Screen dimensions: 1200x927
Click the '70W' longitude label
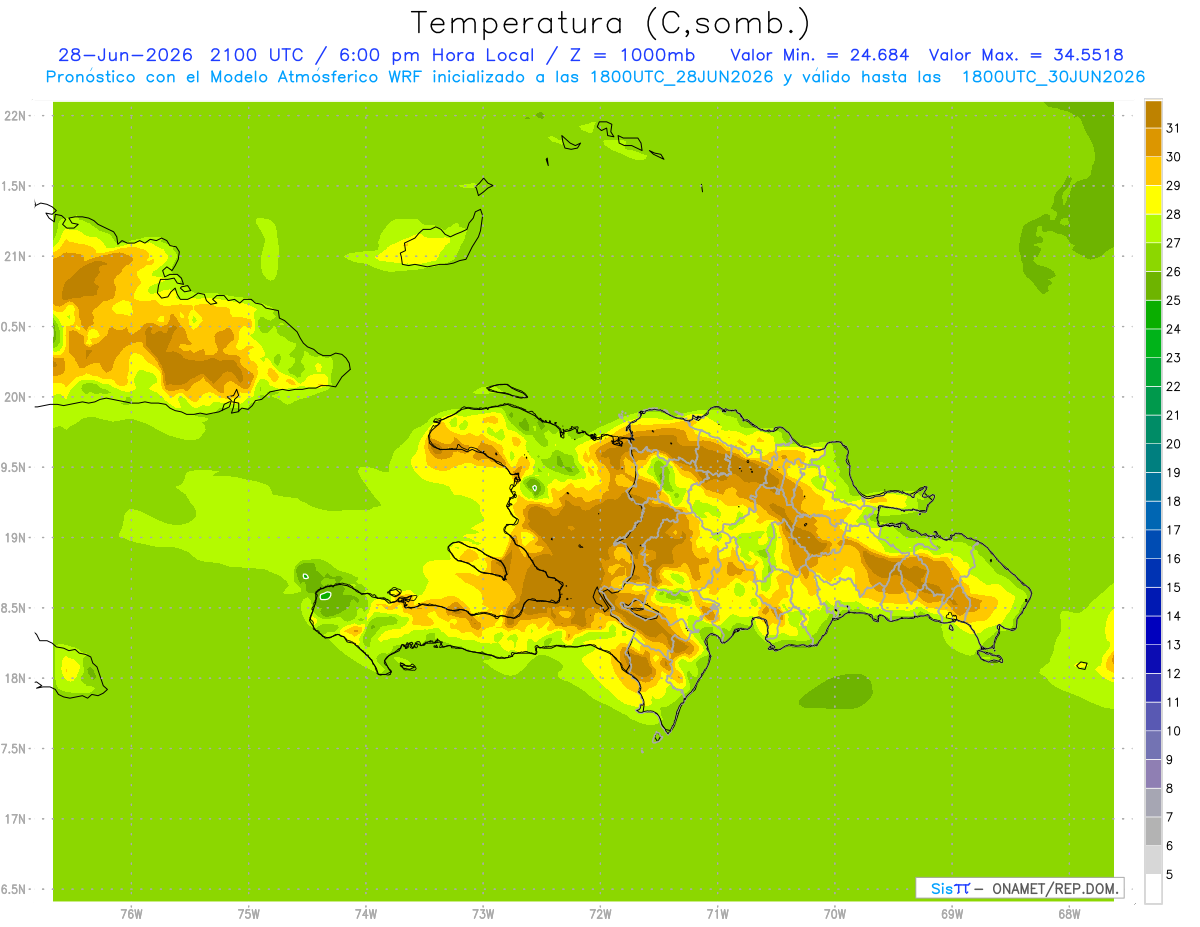(835, 914)
